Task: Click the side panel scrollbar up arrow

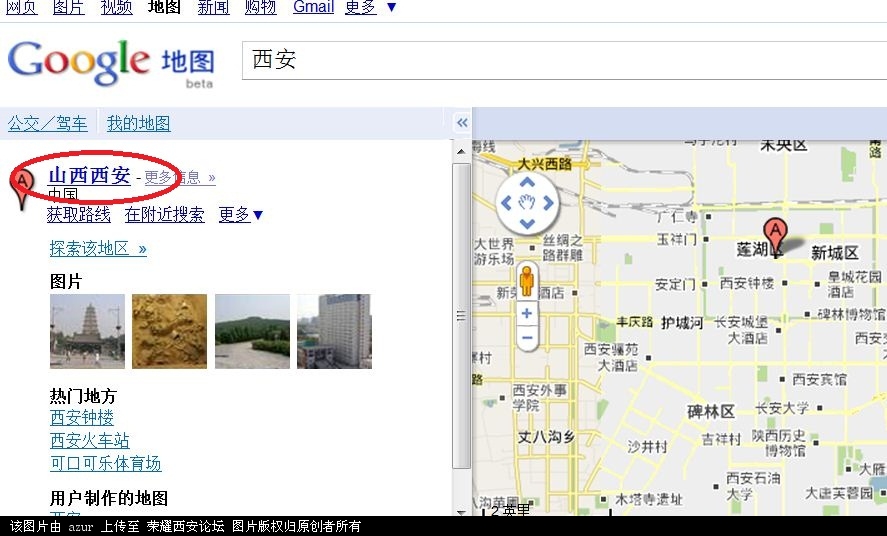Action: [x=461, y=151]
